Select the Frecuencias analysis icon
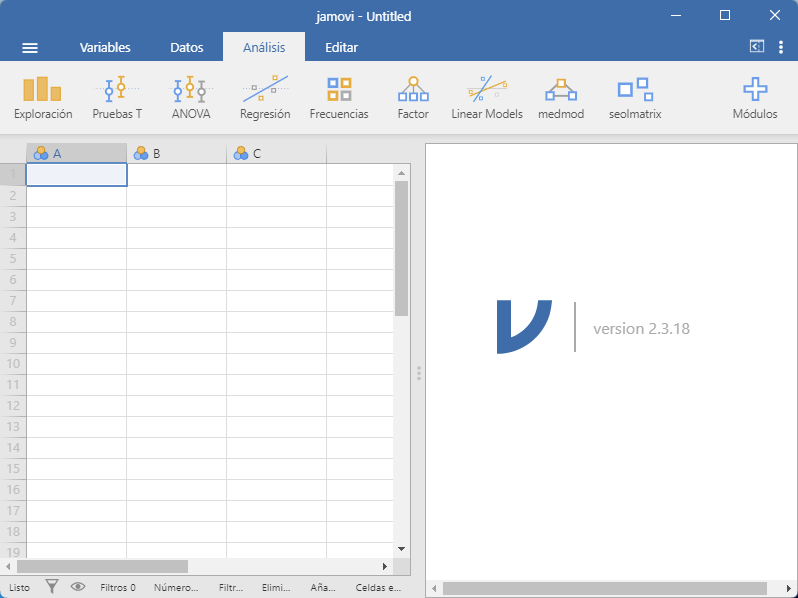Viewport: 798px width, 598px height. (x=339, y=99)
